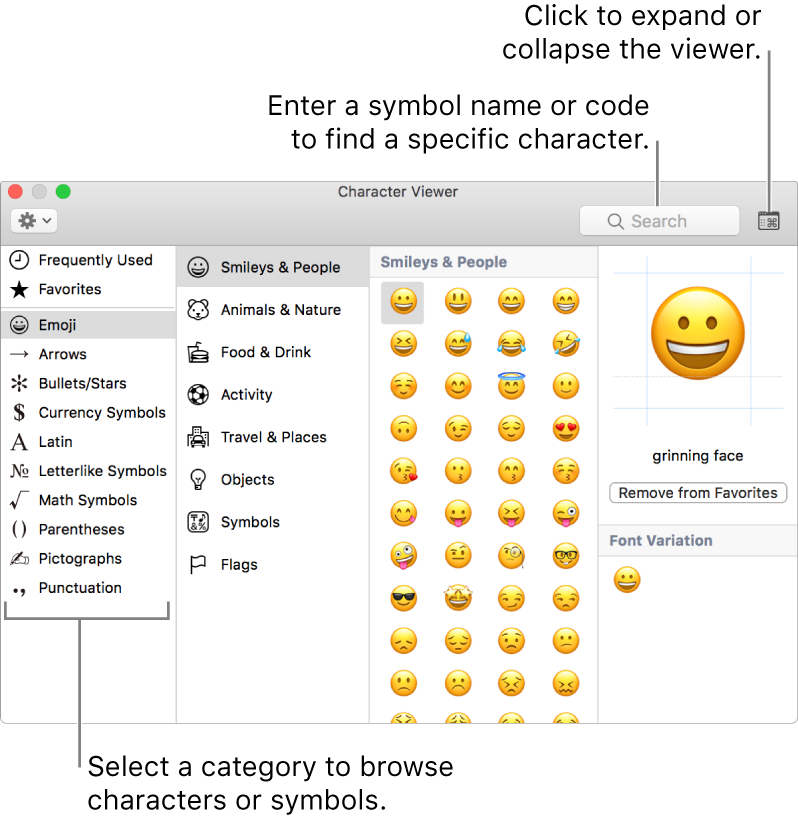Screen dimensions: 798x822
Task: Select the font variation grinning emoji
Action: coord(627,580)
